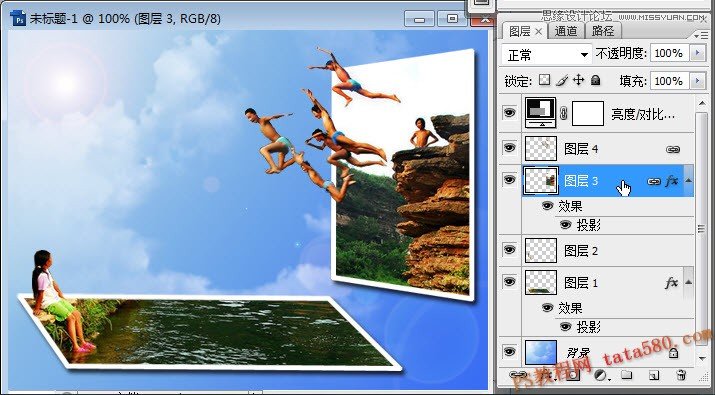Toggle 效果 visibility under 图层 1

pos(547,307)
